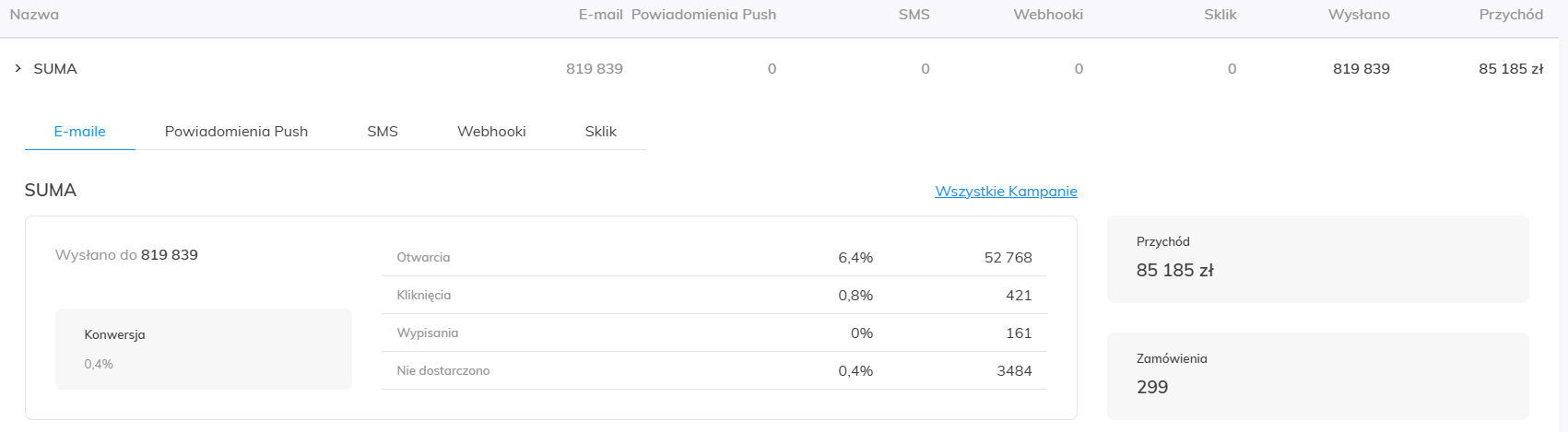
Task: Open the Sklik tab
Action: tap(601, 132)
